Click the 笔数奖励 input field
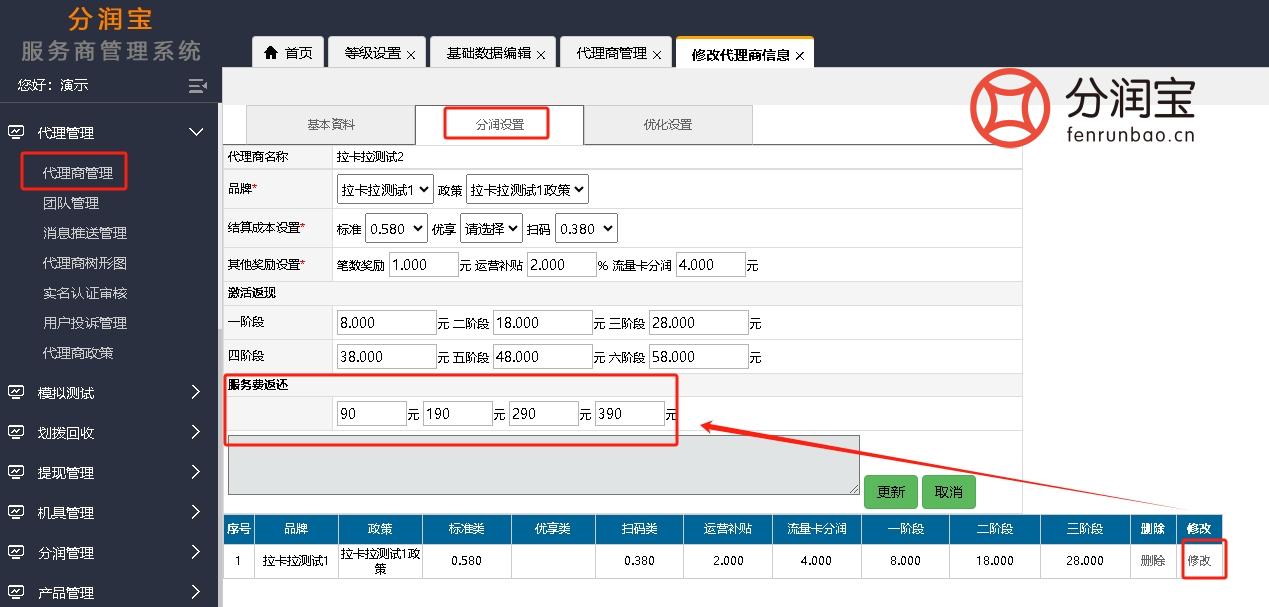Image resolution: width=1269 pixels, height=607 pixels. tap(423, 265)
